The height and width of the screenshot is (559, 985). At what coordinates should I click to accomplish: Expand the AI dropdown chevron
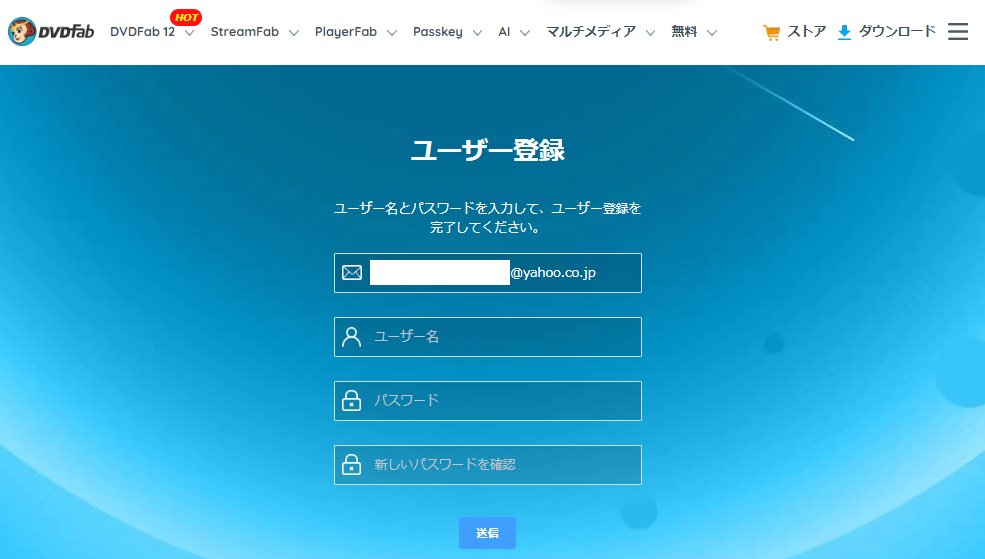click(525, 33)
